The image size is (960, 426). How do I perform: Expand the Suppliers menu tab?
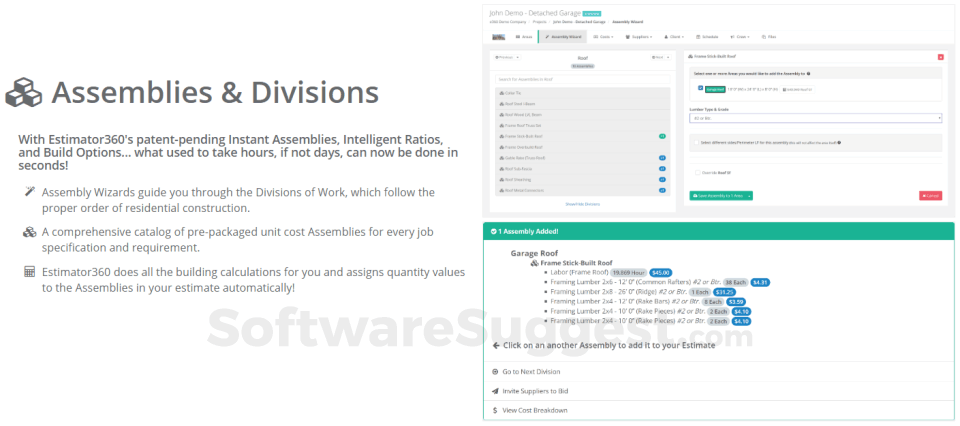tap(639, 37)
